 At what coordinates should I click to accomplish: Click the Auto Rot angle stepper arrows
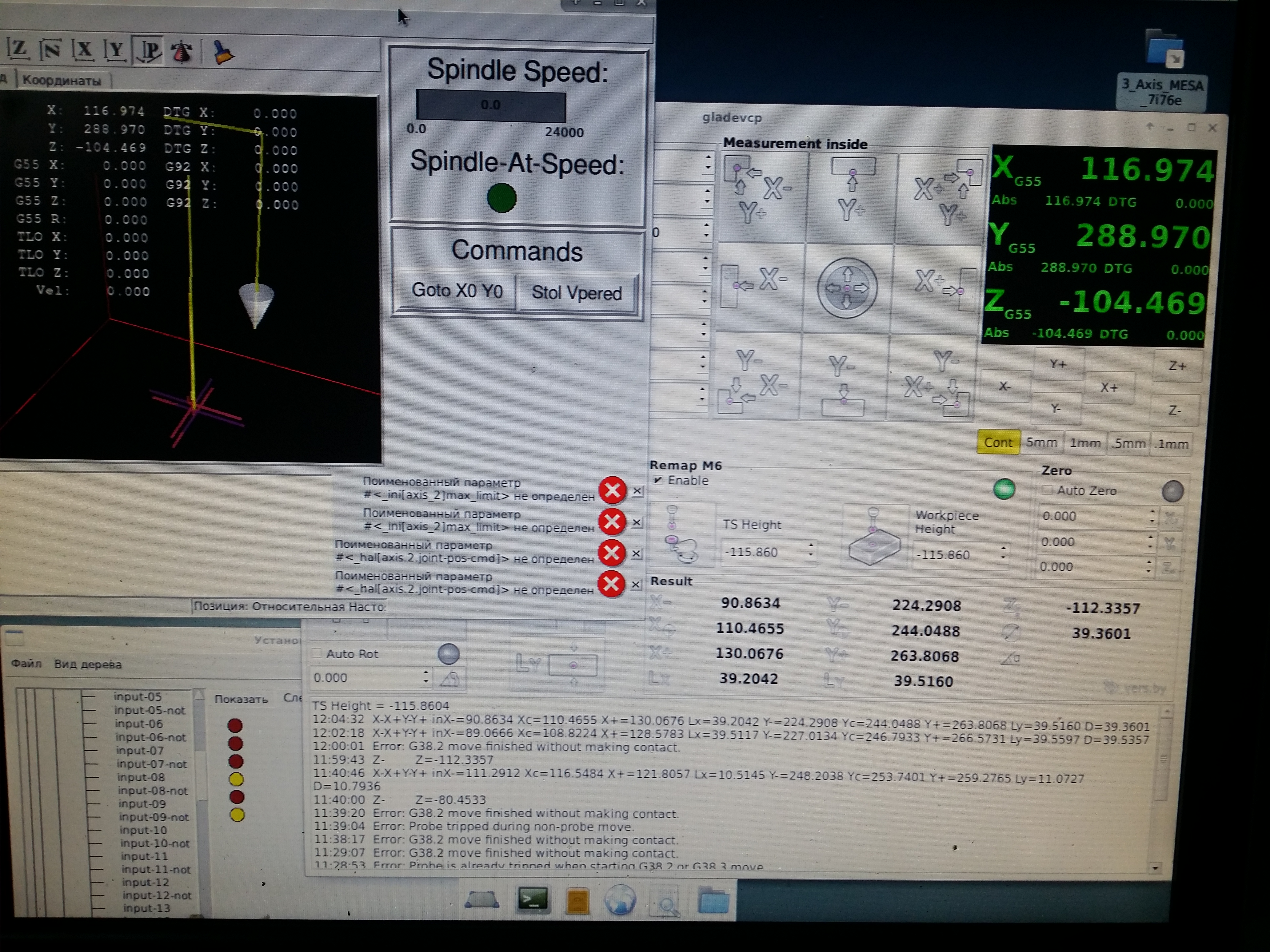pyautogui.click(x=425, y=676)
